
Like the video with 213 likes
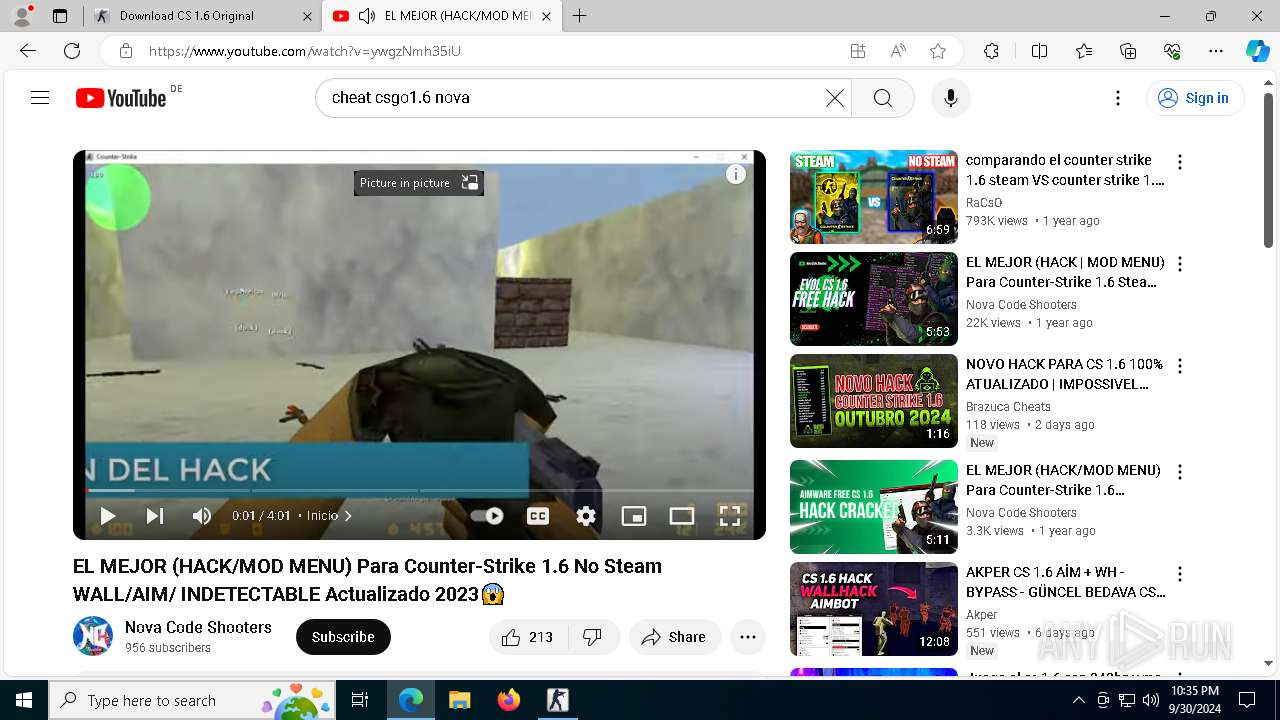point(528,637)
